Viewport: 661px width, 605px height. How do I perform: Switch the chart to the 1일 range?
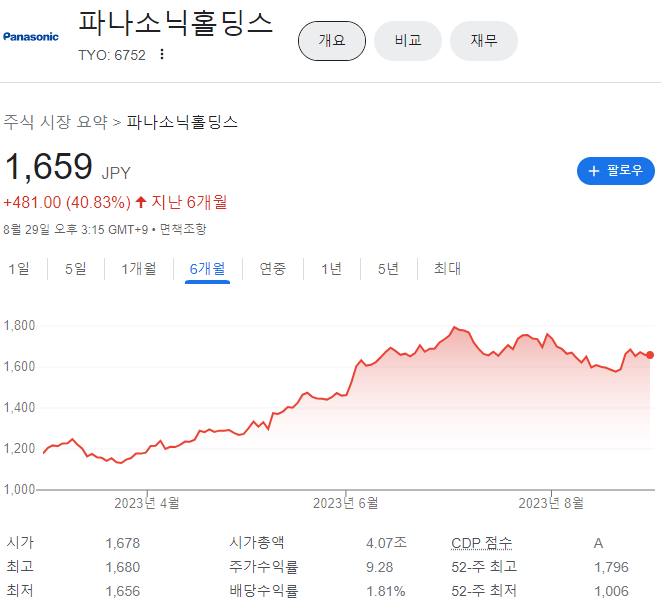coord(19,269)
